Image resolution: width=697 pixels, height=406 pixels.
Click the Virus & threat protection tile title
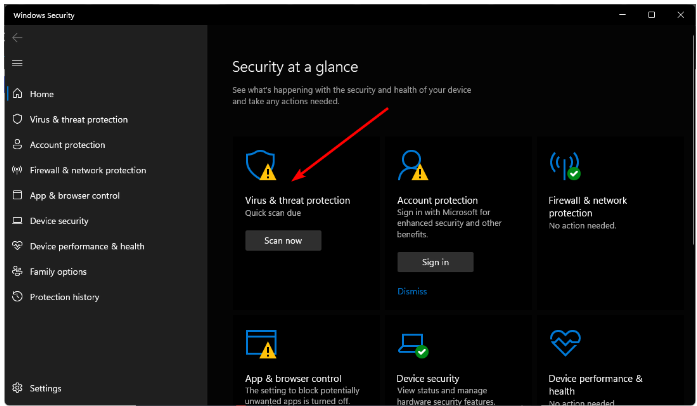tap(297, 201)
